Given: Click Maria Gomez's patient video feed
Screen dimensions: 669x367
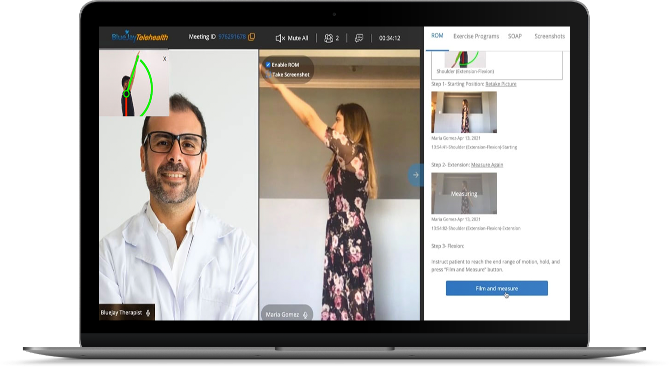Looking at the screenshot, I should [340, 185].
